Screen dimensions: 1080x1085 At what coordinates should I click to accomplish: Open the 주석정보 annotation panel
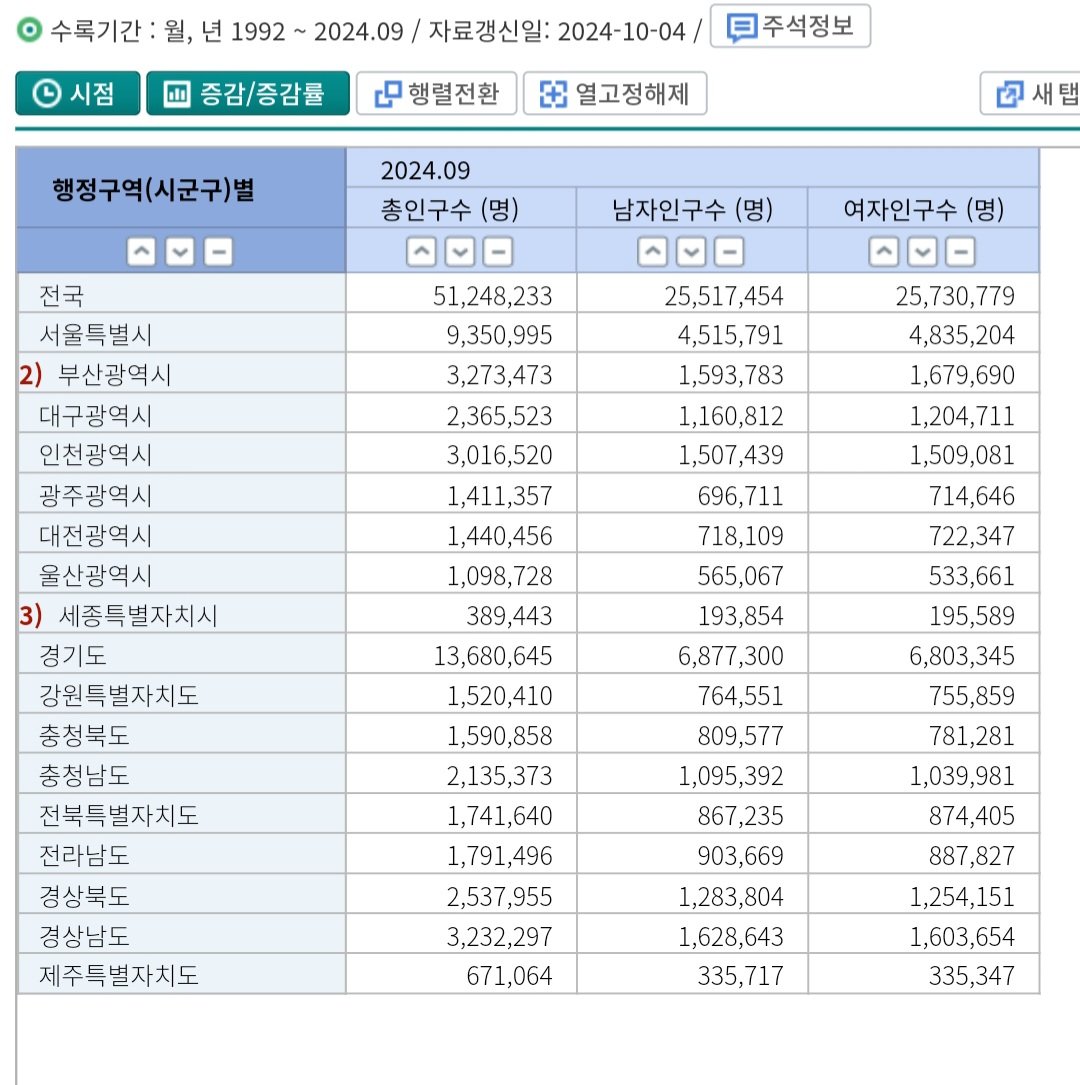pyautogui.click(x=790, y=27)
